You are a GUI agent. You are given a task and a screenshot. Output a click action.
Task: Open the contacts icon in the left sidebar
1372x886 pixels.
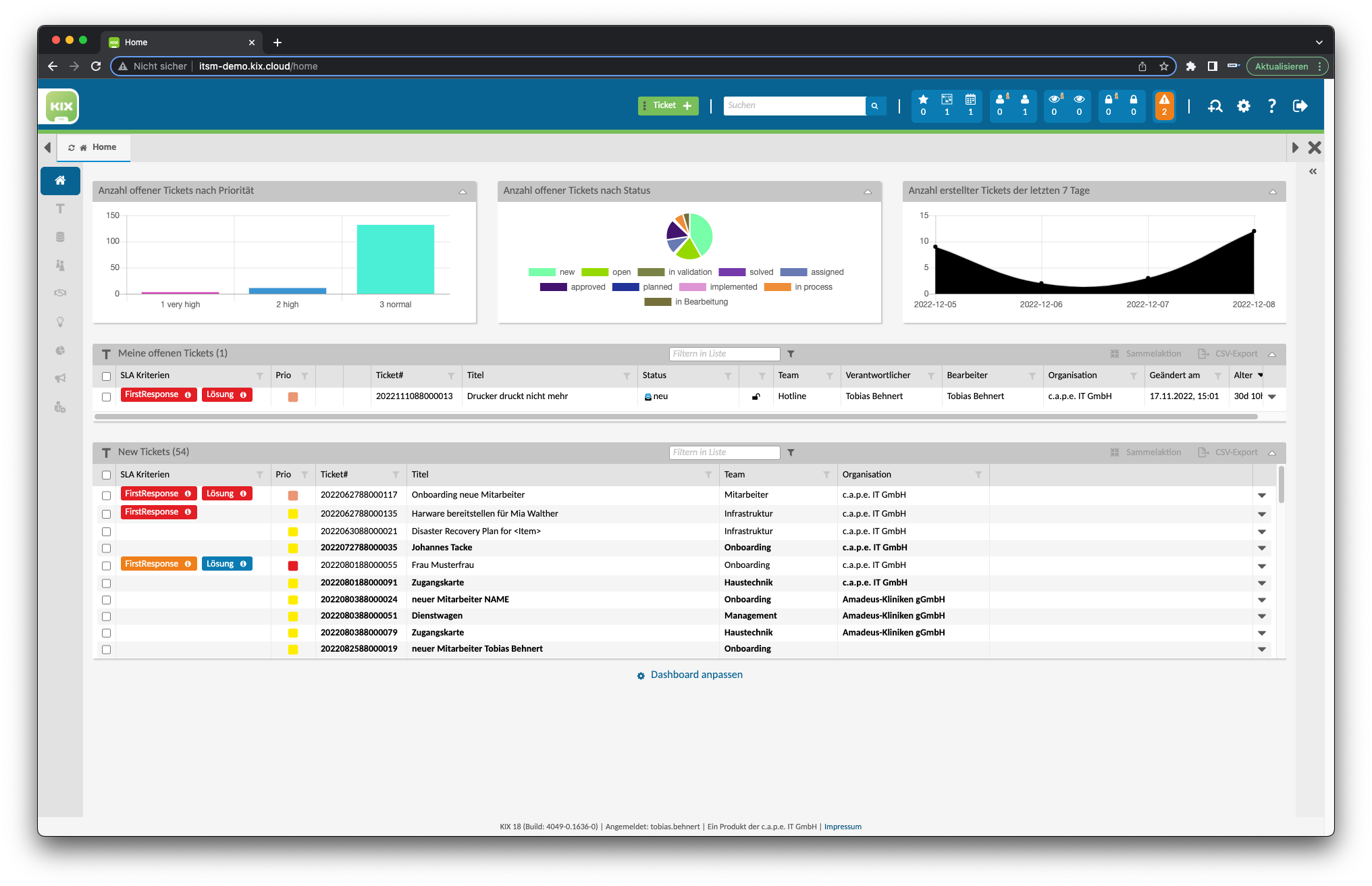[x=60, y=265]
